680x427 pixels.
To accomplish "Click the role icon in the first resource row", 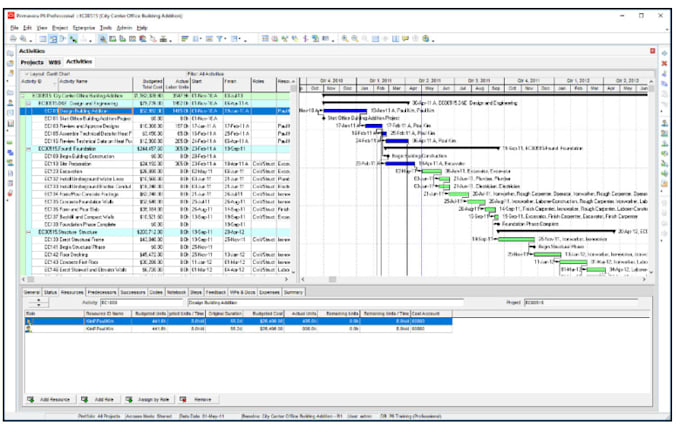I will [29, 322].
